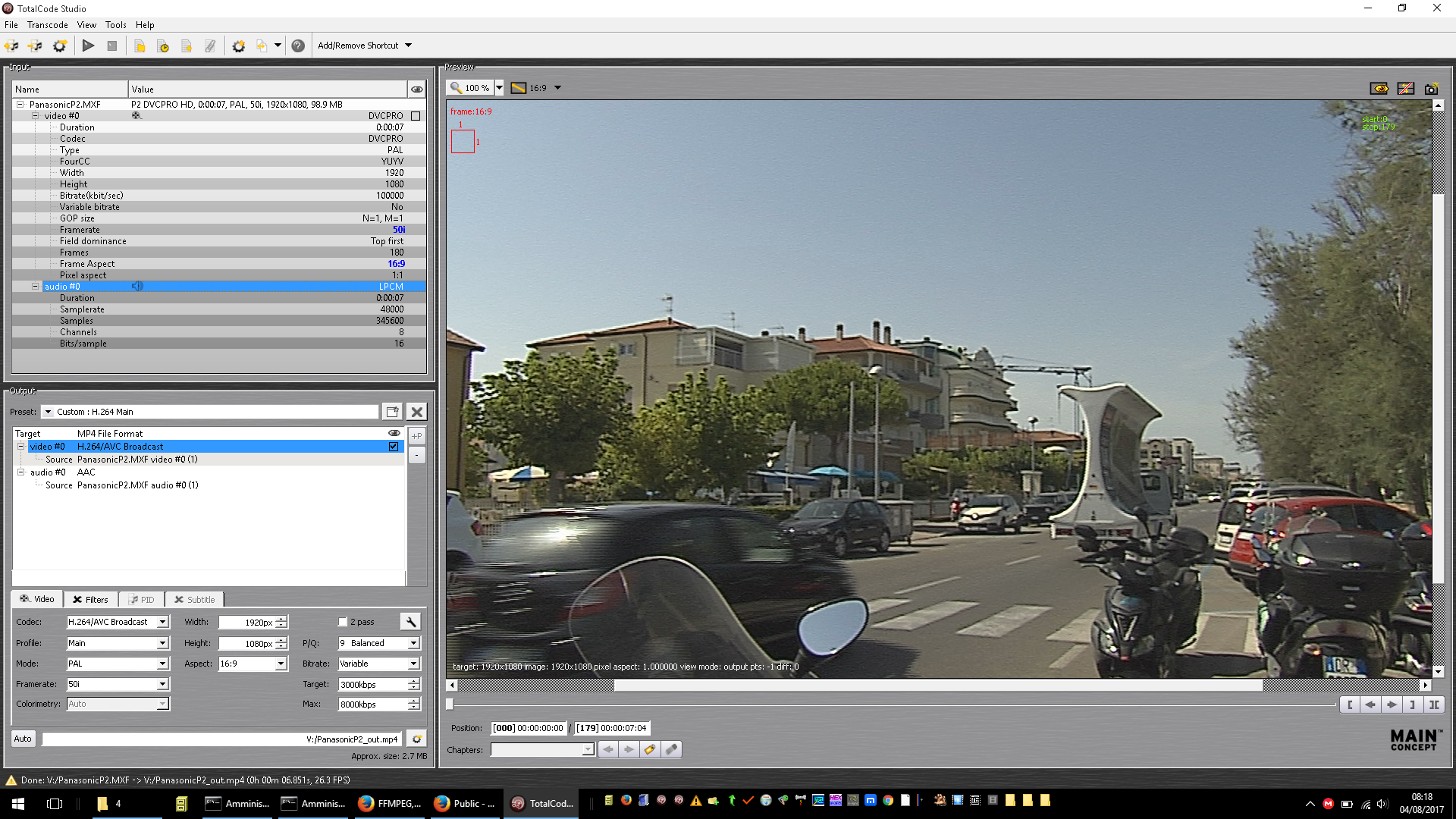Click the gear icon beside the output path
The width and height of the screenshot is (1456, 819).
pyautogui.click(x=416, y=739)
